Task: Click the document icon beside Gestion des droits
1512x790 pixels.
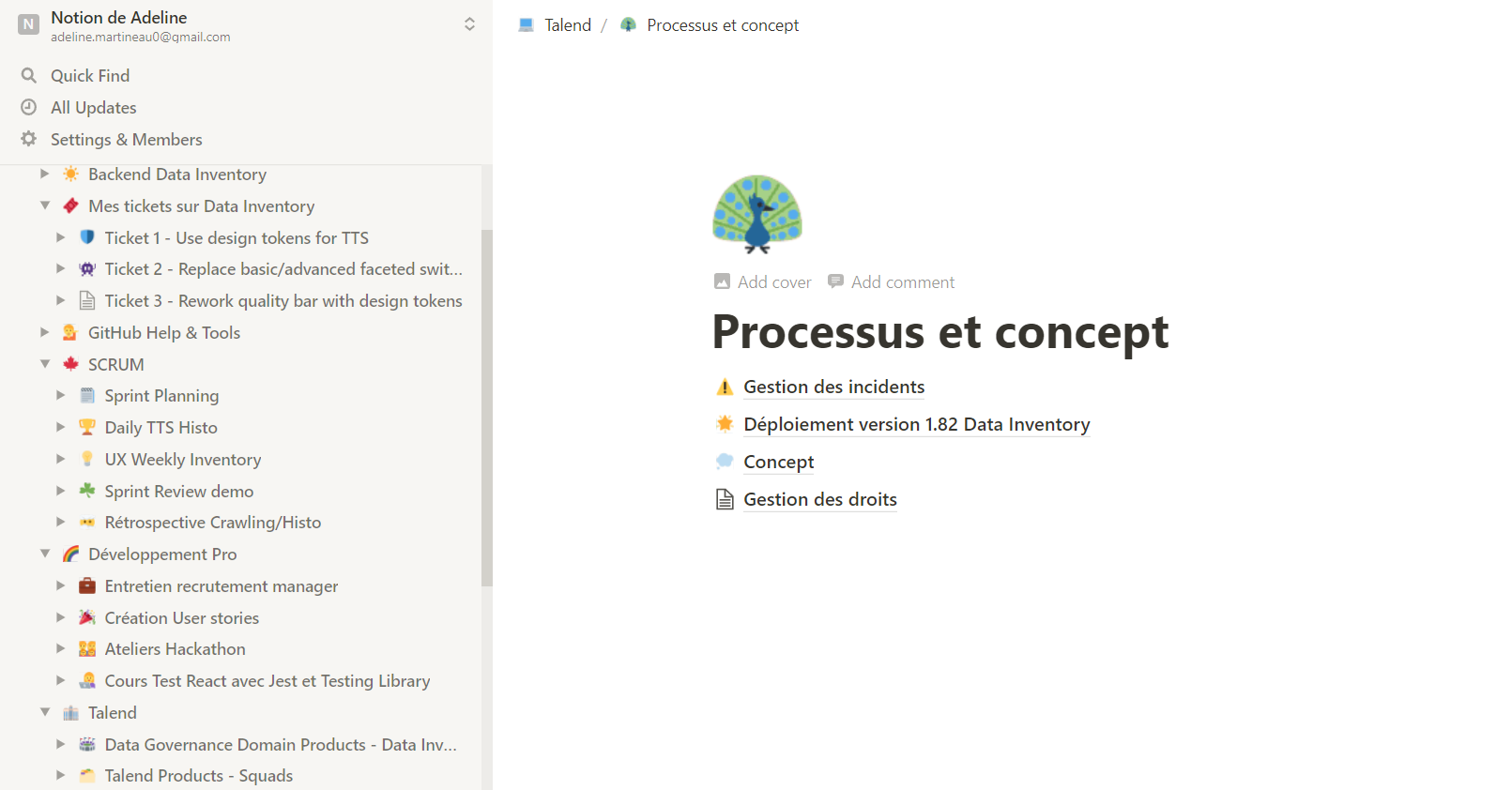Action: 725,499
